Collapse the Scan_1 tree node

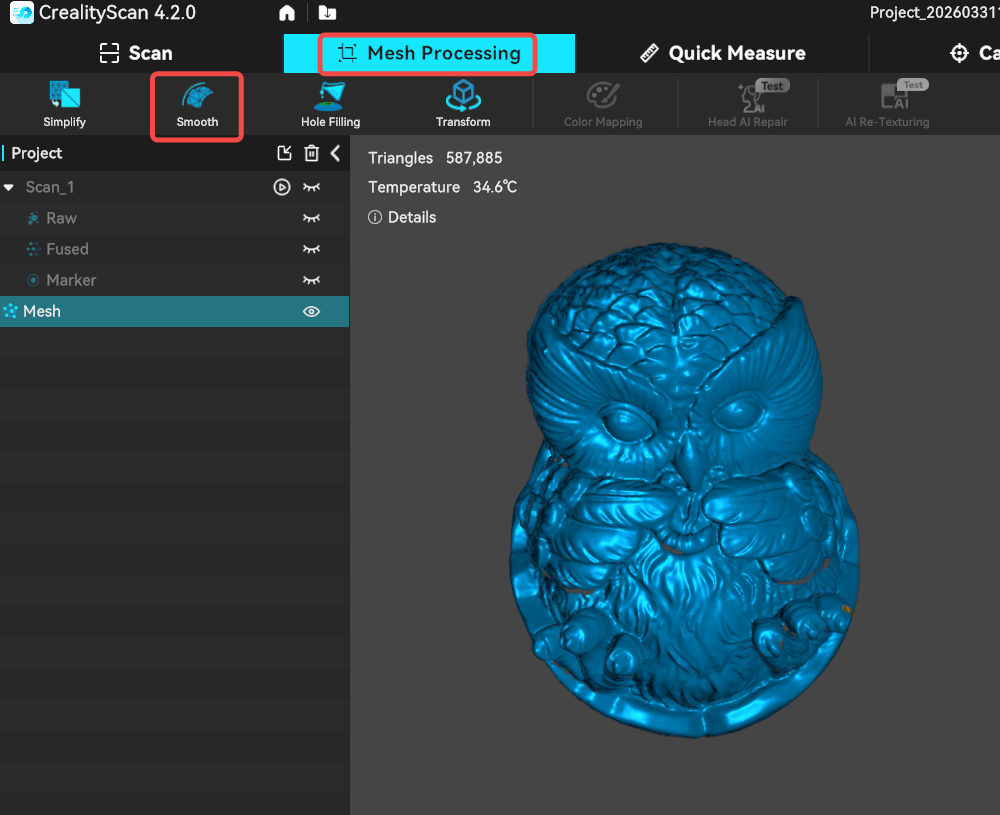coord(9,188)
